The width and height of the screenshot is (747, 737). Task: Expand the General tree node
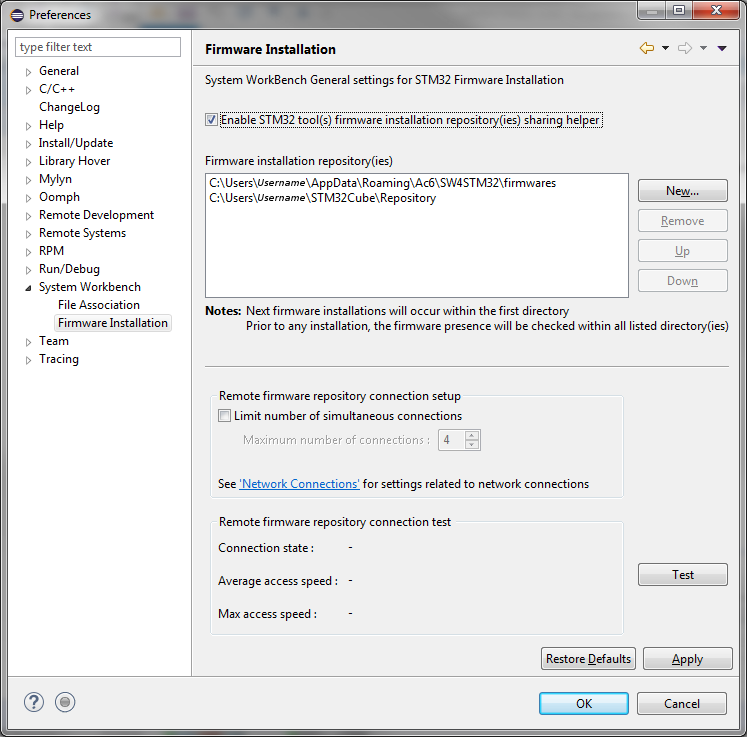(28, 71)
